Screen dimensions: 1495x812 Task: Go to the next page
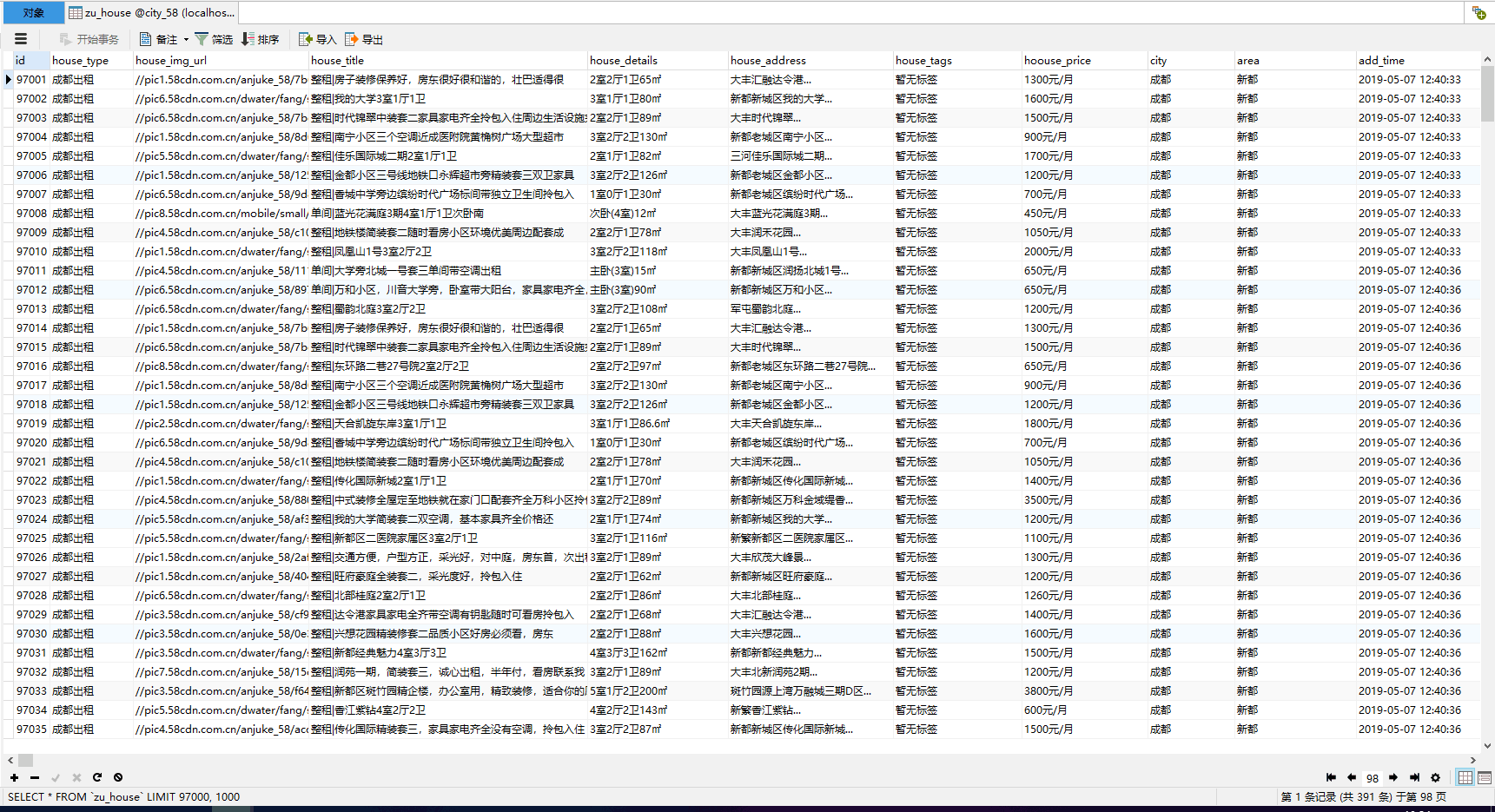[x=1393, y=777]
